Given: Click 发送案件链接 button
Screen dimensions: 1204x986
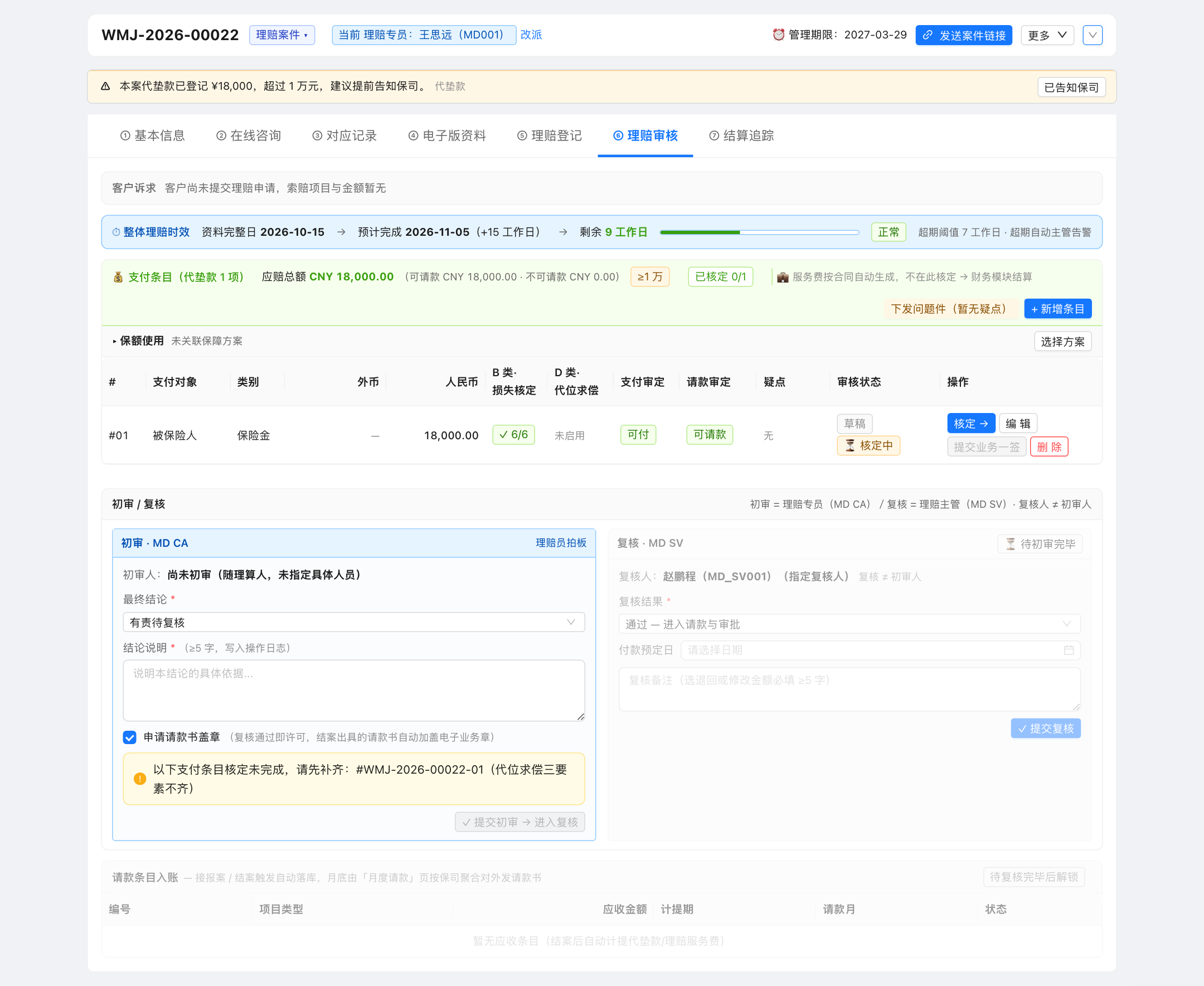Looking at the screenshot, I should (x=963, y=35).
